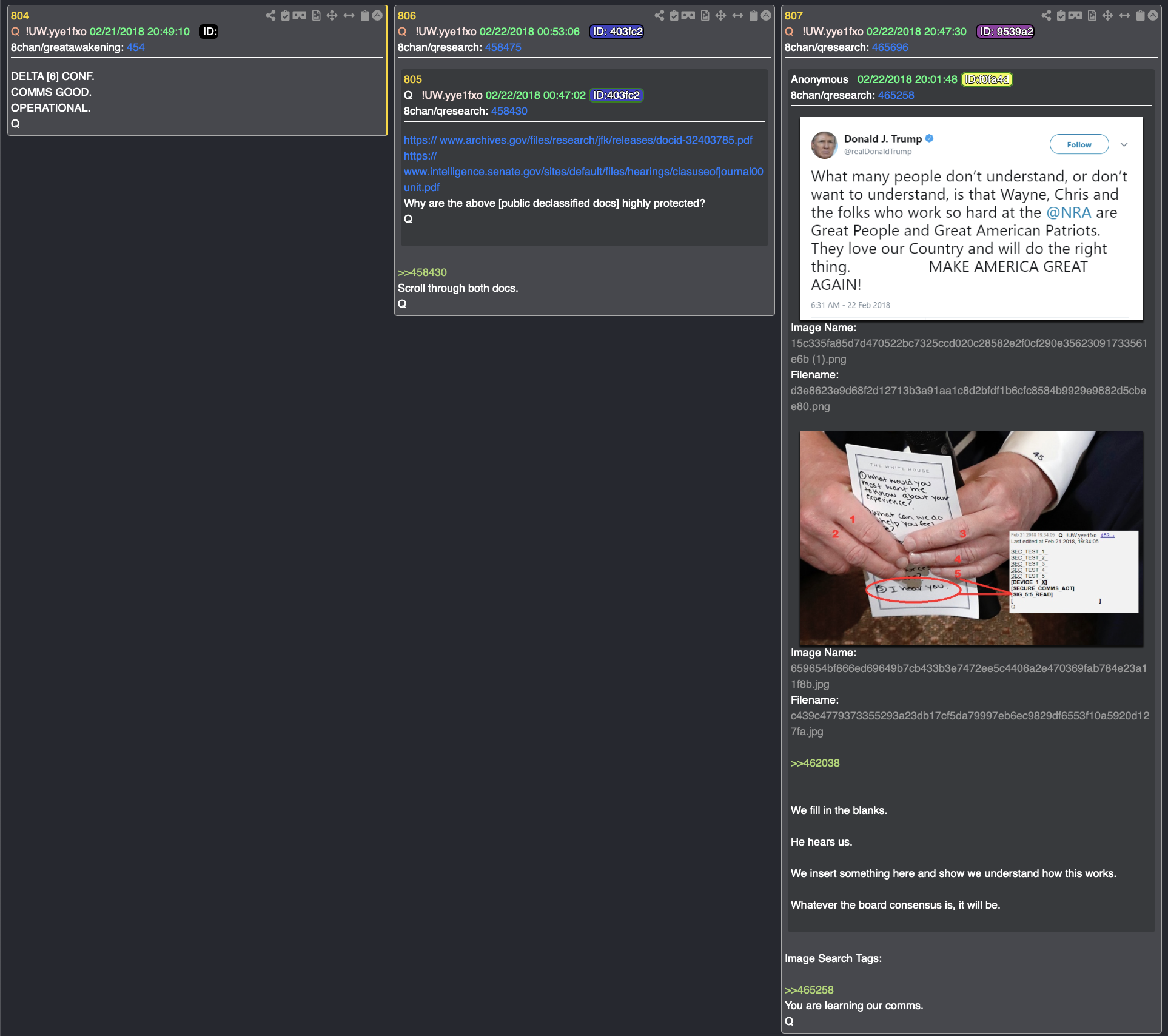Open thread number 465696 link

point(890,47)
